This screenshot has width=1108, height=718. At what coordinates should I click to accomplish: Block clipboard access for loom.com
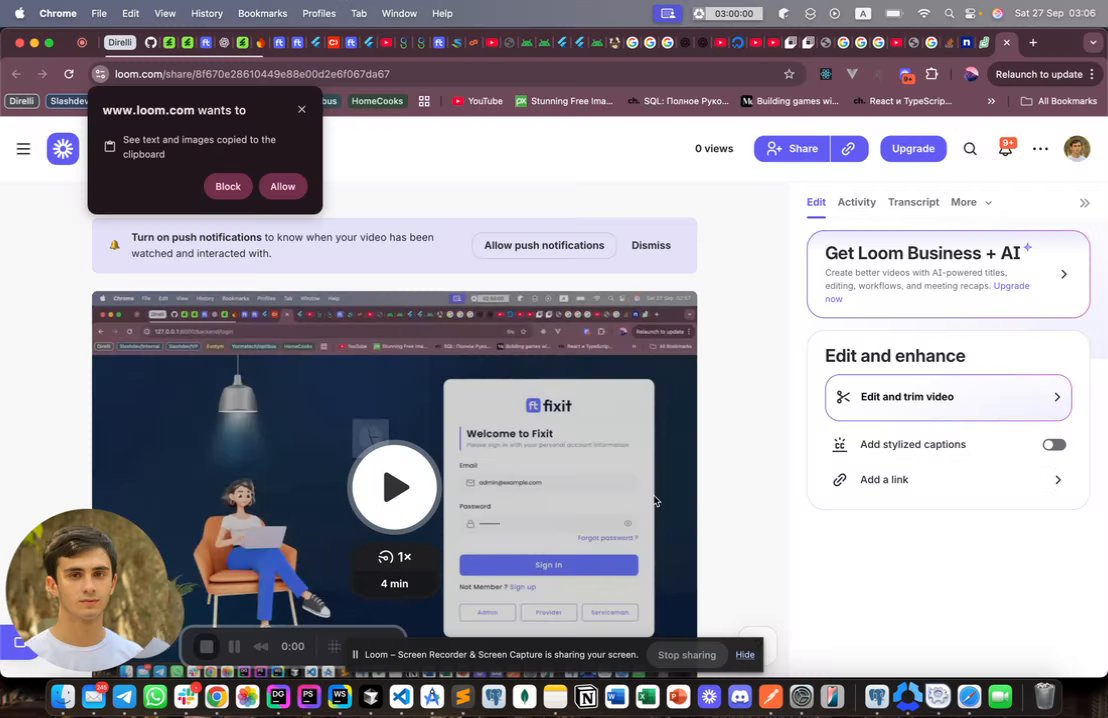coord(228,187)
